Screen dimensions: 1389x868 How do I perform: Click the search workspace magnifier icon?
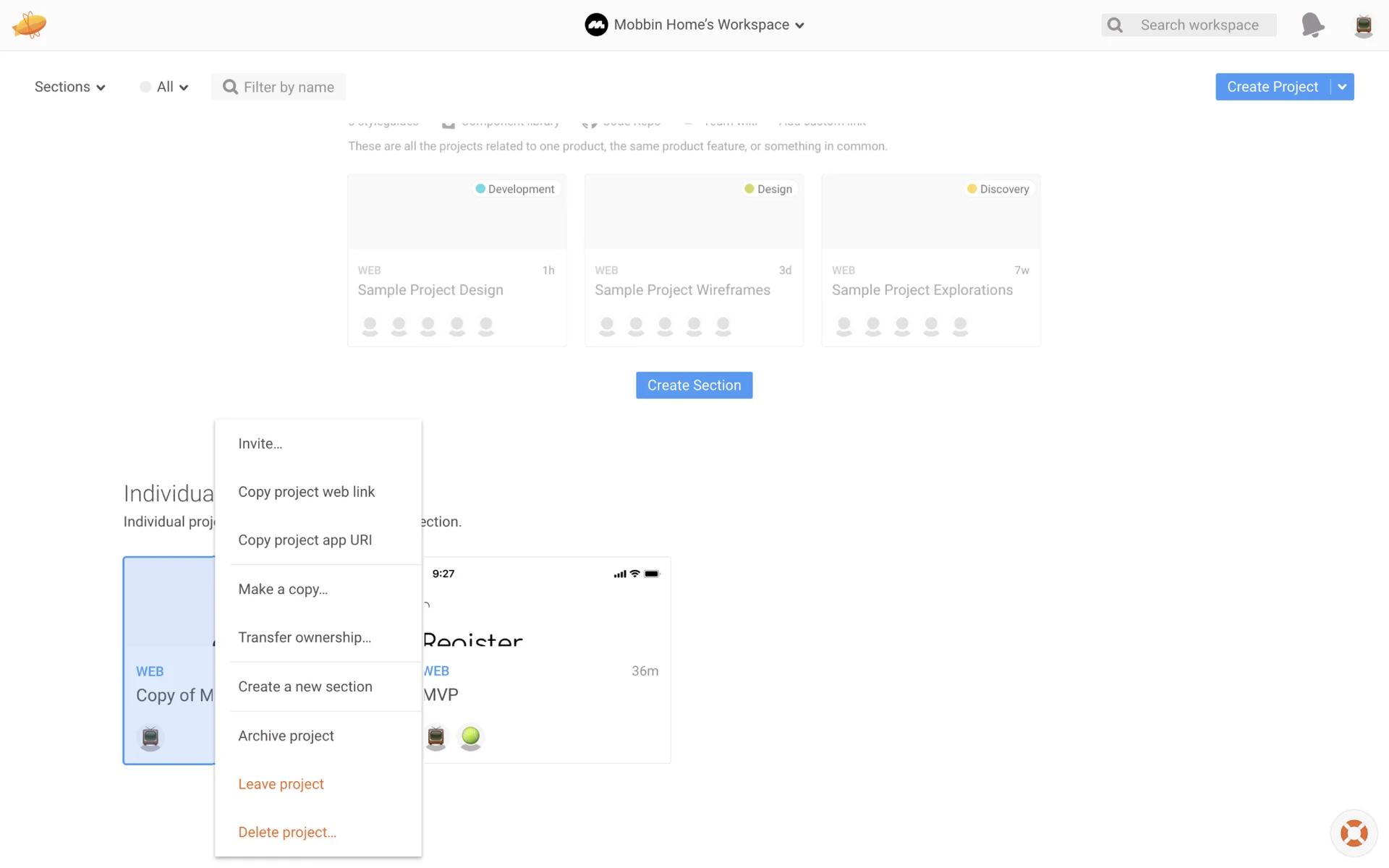[x=1115, y=25]
